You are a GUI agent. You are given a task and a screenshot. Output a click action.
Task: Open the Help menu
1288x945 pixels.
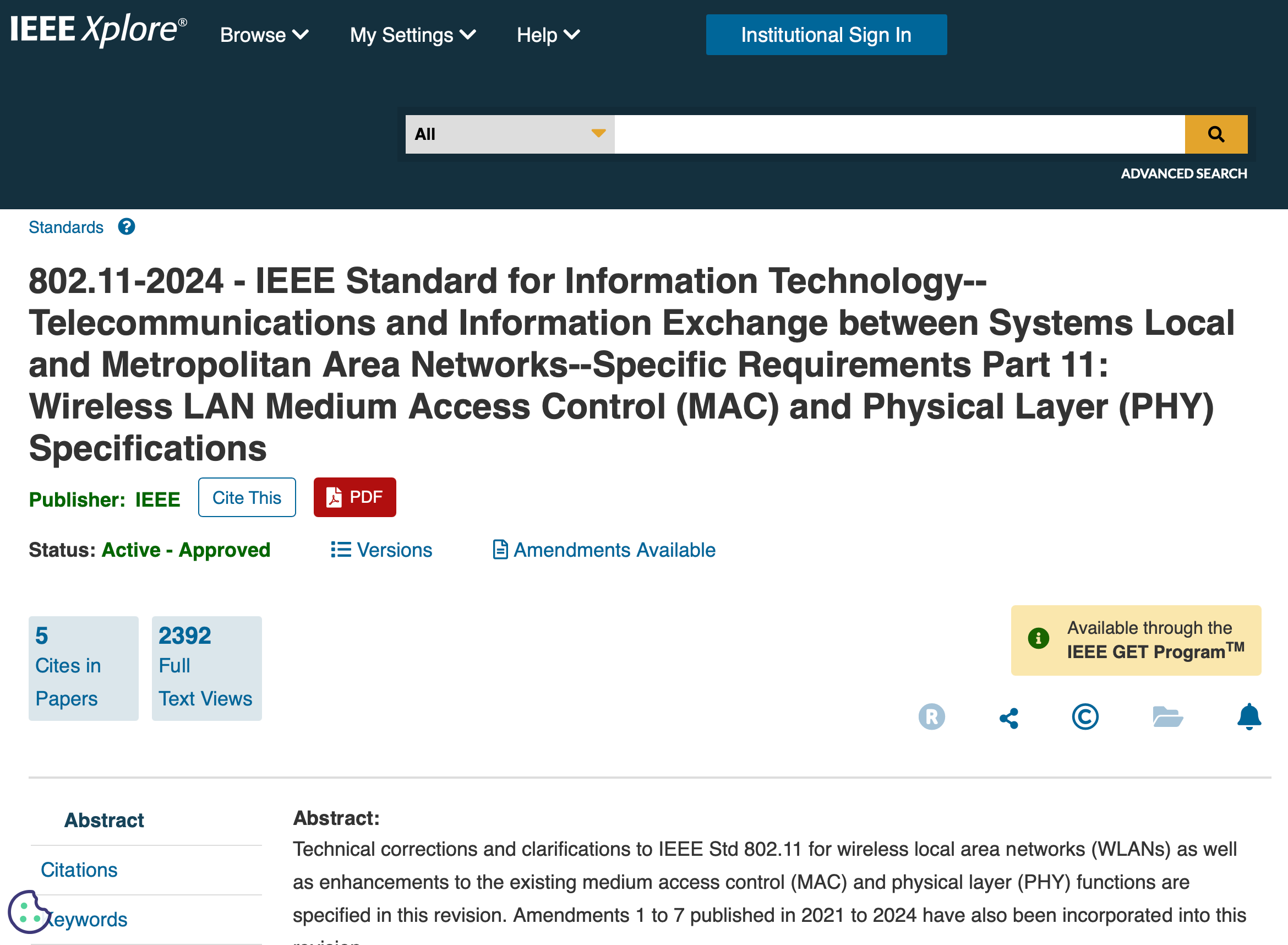[548, 35]
